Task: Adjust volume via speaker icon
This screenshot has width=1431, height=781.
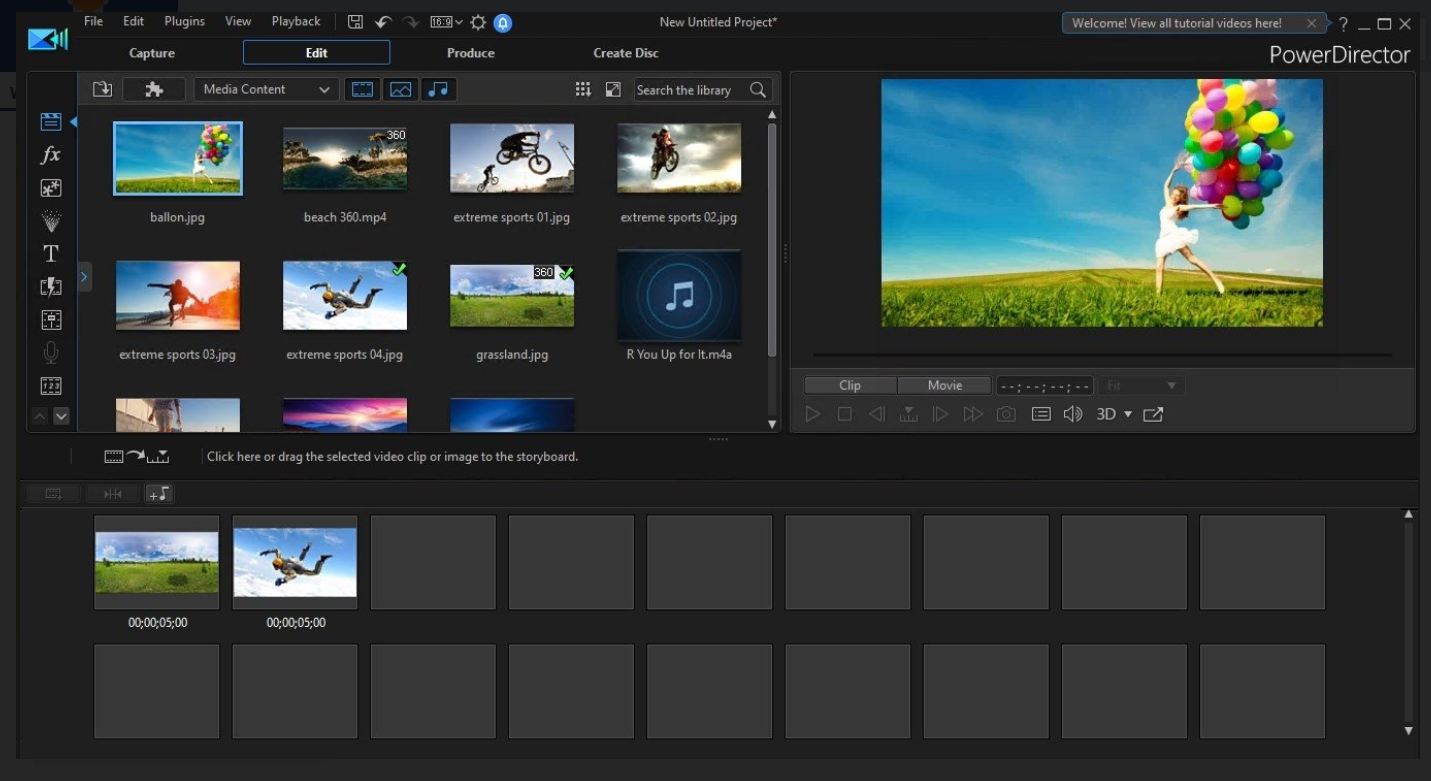Action: 1073,414
